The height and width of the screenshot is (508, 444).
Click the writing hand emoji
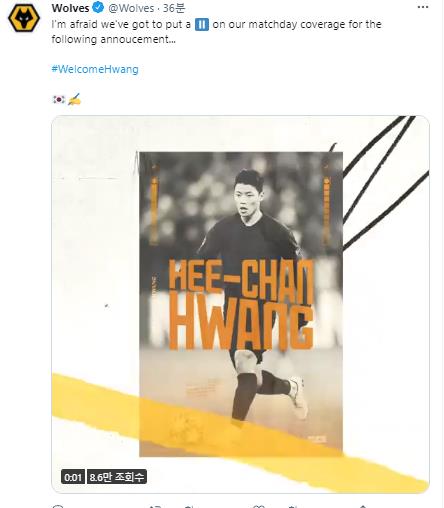pos(74,99)
